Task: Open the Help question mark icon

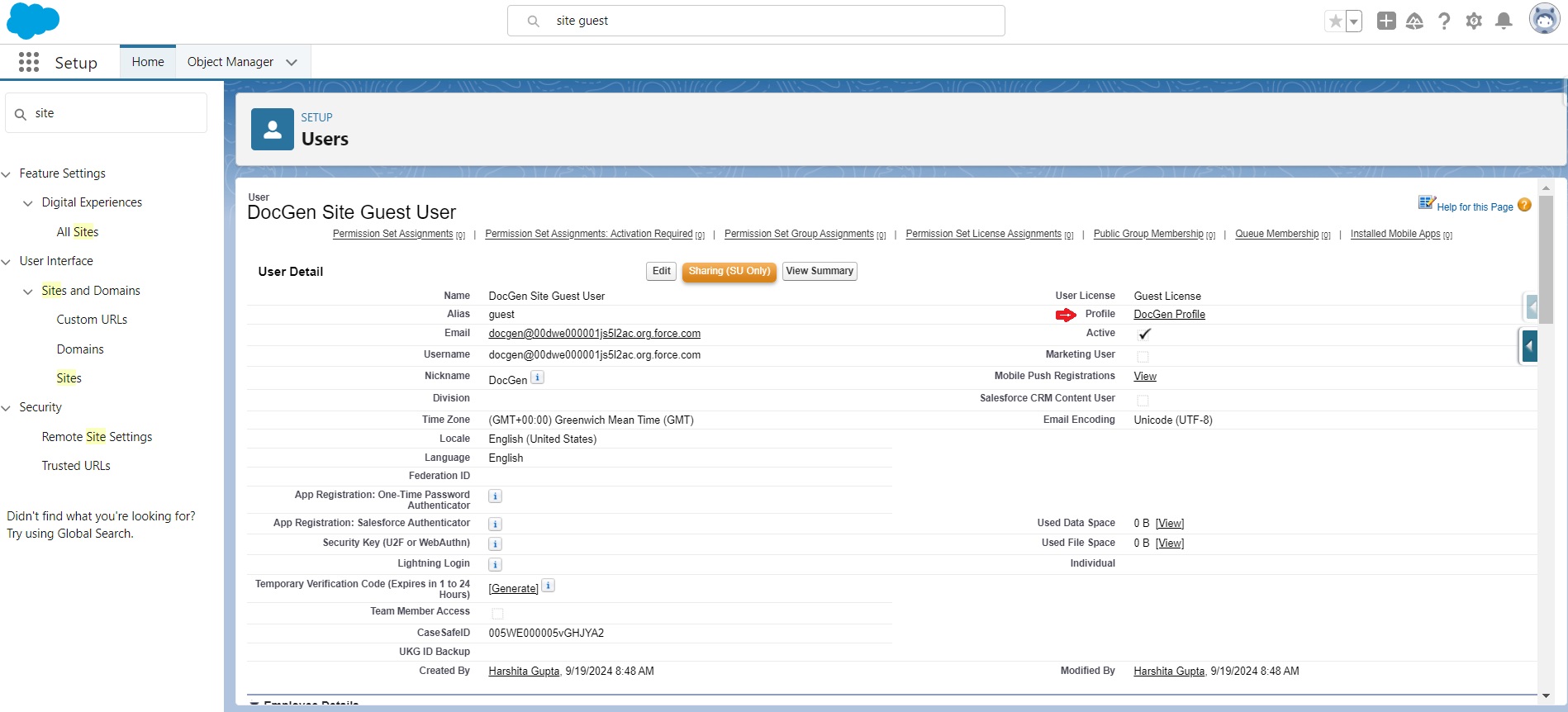Action: 1444,21
